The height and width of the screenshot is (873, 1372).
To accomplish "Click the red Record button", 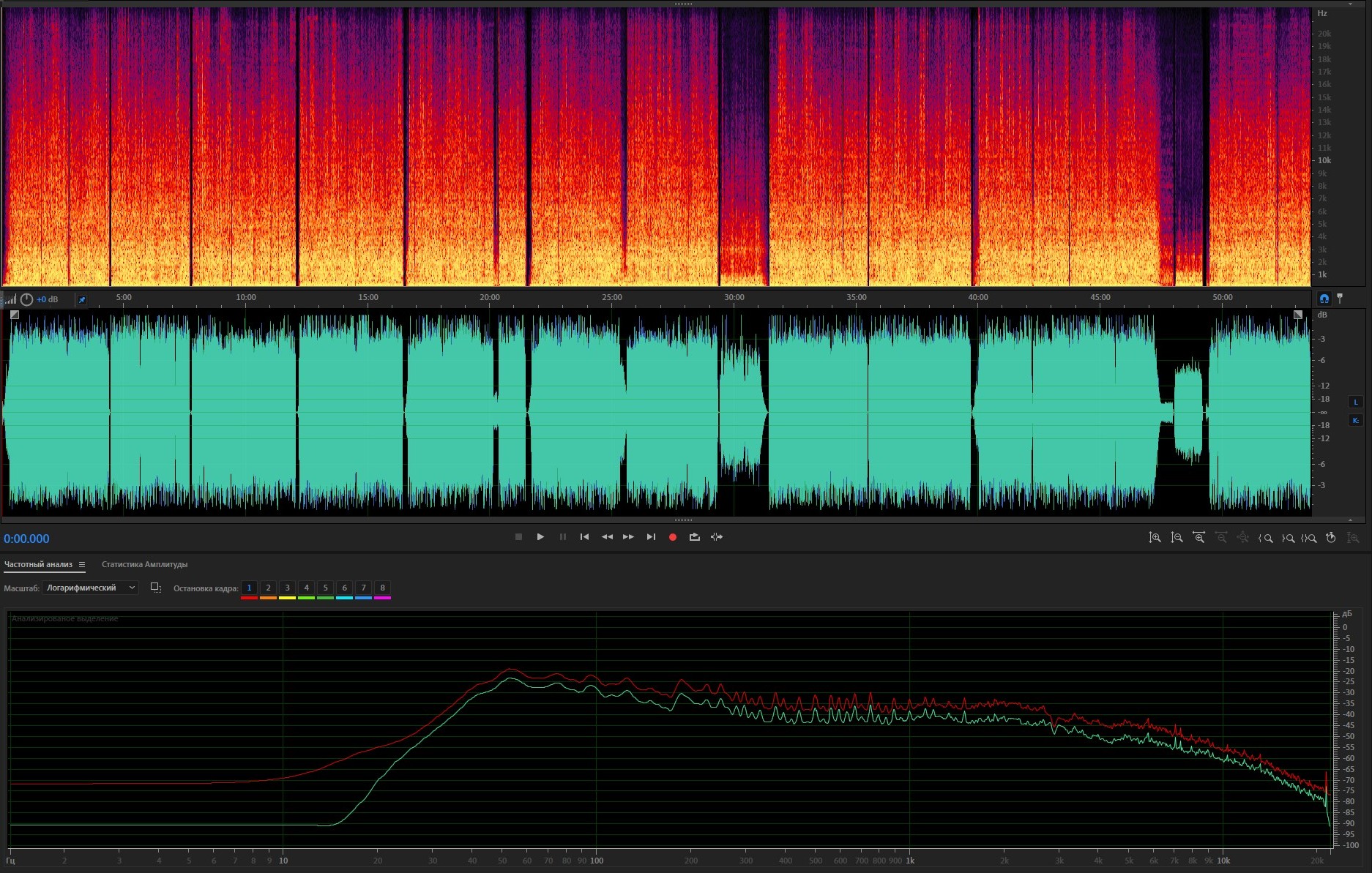I will (672, 537).
